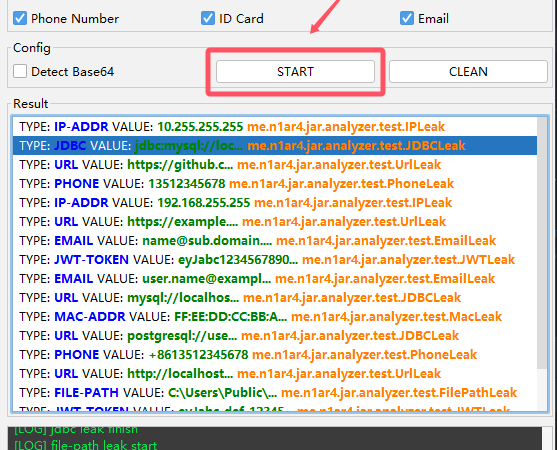Screen dimensions: 557x450
Task: Select the URL postgresql://use... result row
Action: click(x=275, y=336)
